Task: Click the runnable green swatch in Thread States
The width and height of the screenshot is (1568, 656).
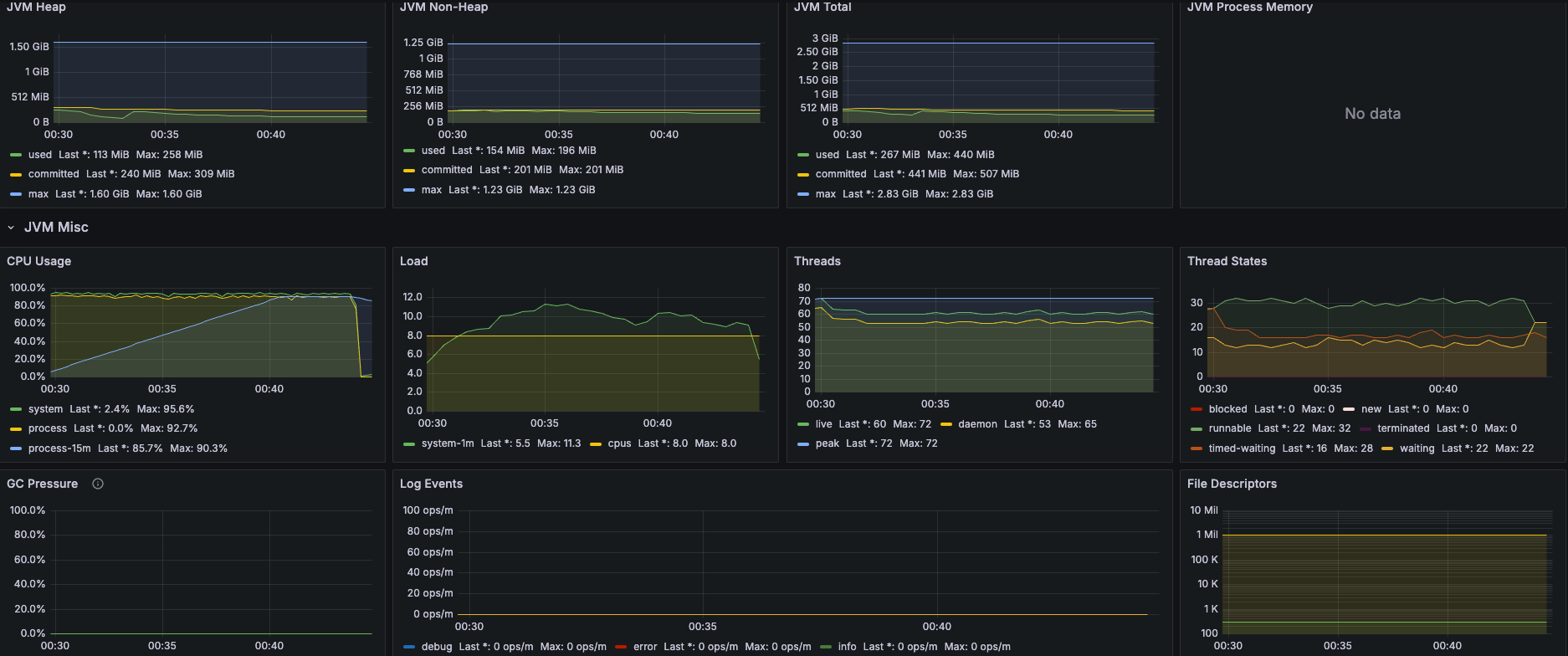Action: pos(1196,429)
